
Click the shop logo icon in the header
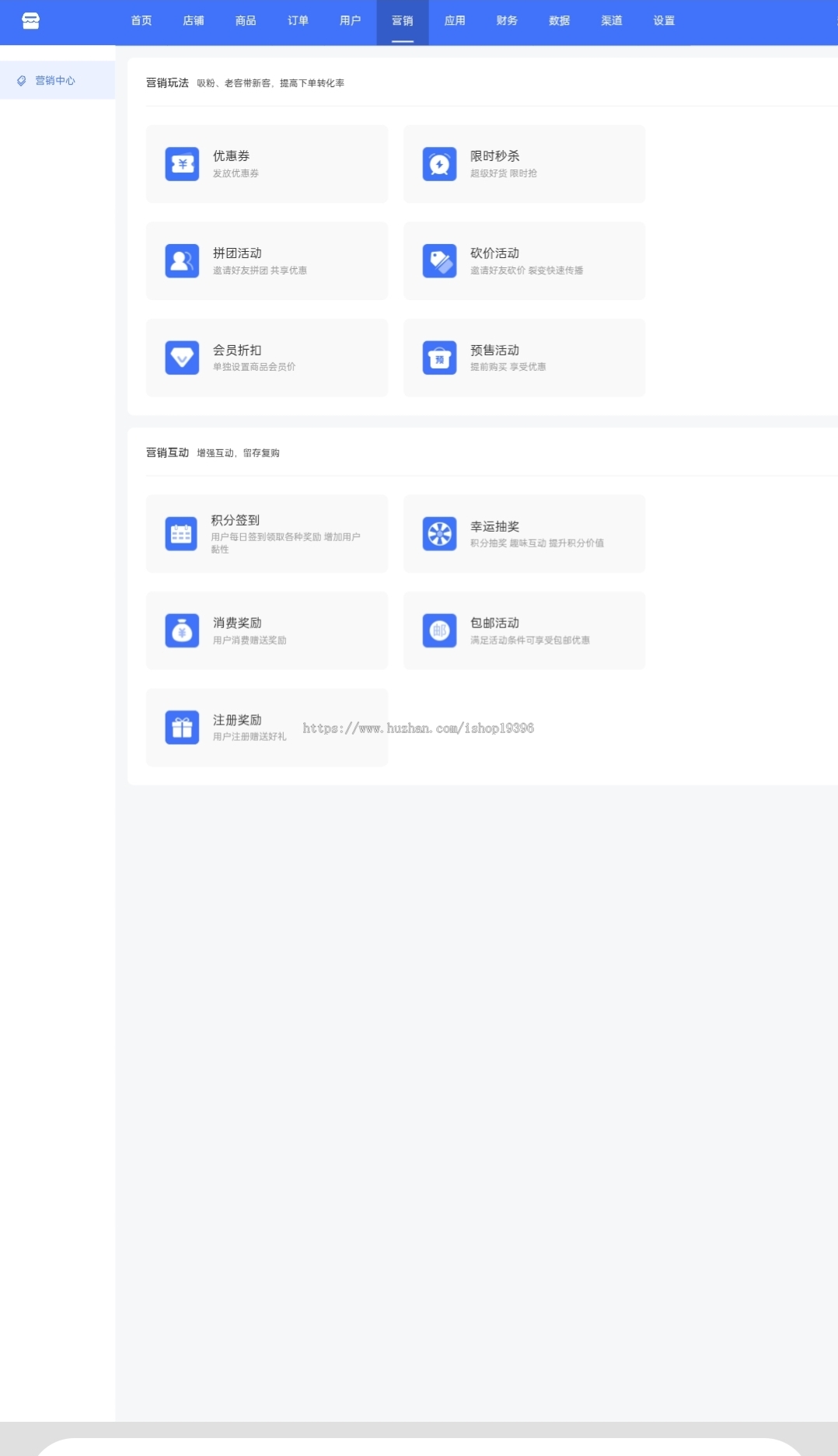tap(31, 21)
